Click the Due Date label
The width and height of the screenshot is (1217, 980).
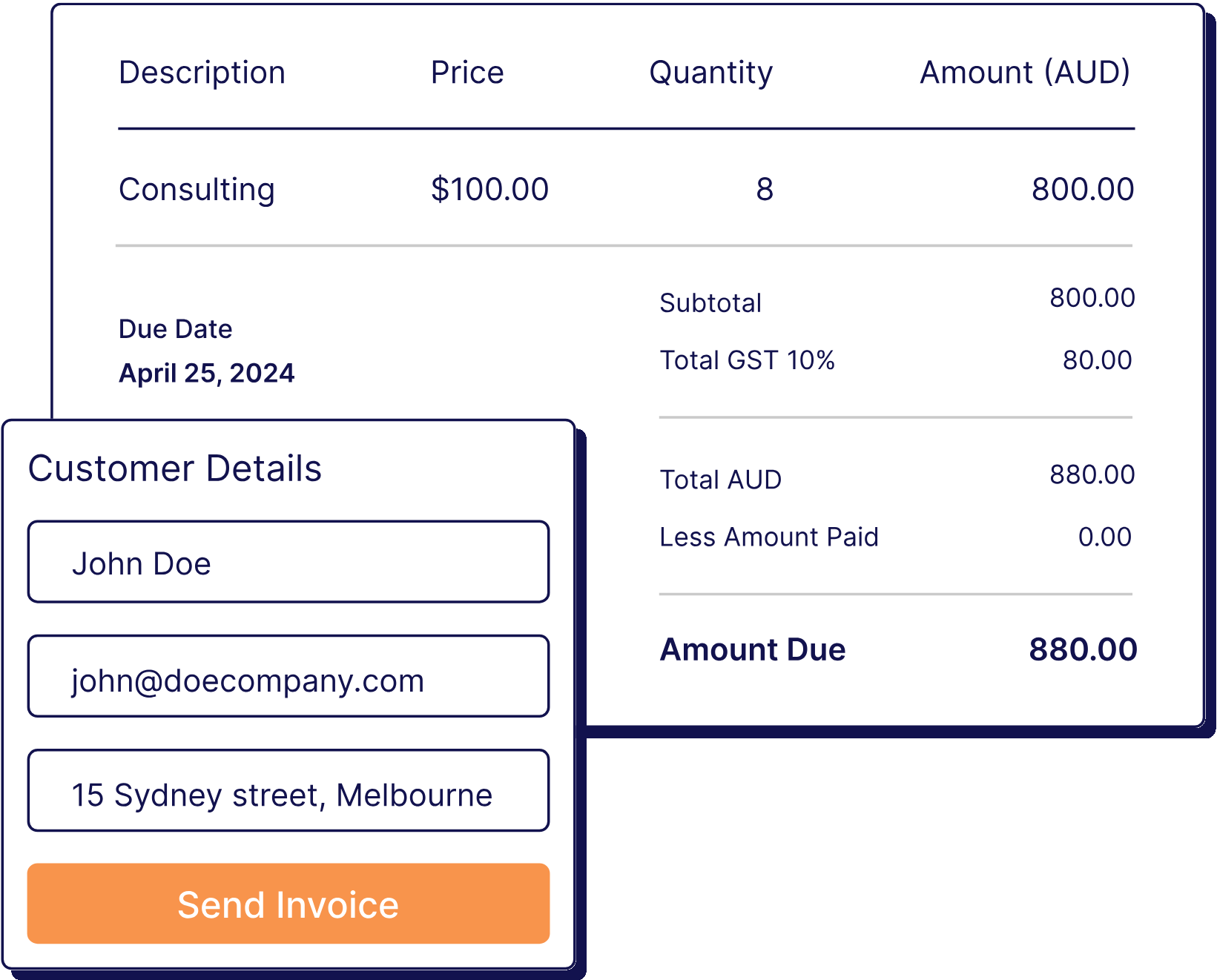(176, 329)
